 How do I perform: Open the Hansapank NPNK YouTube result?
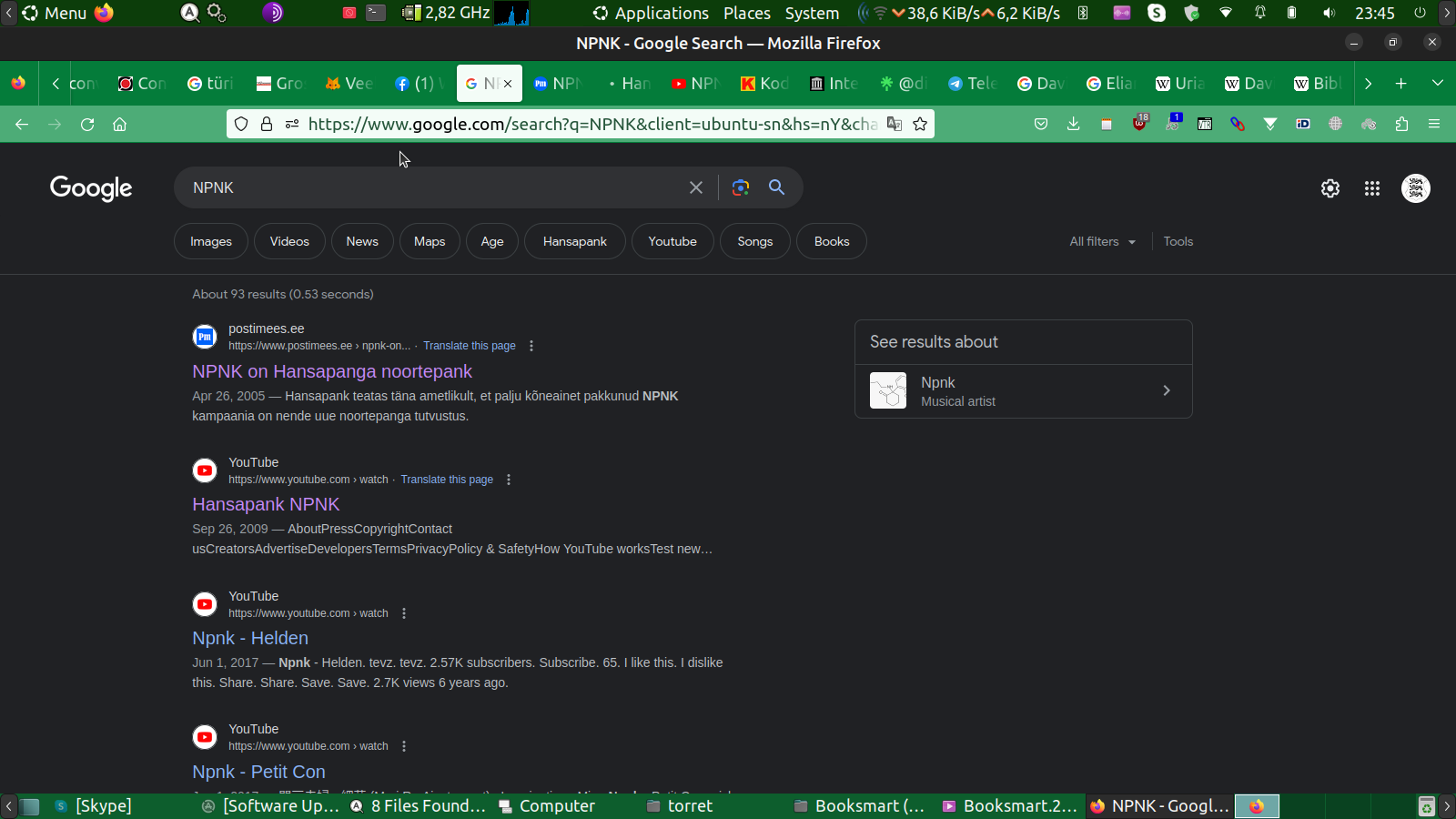tap(266, 504)
